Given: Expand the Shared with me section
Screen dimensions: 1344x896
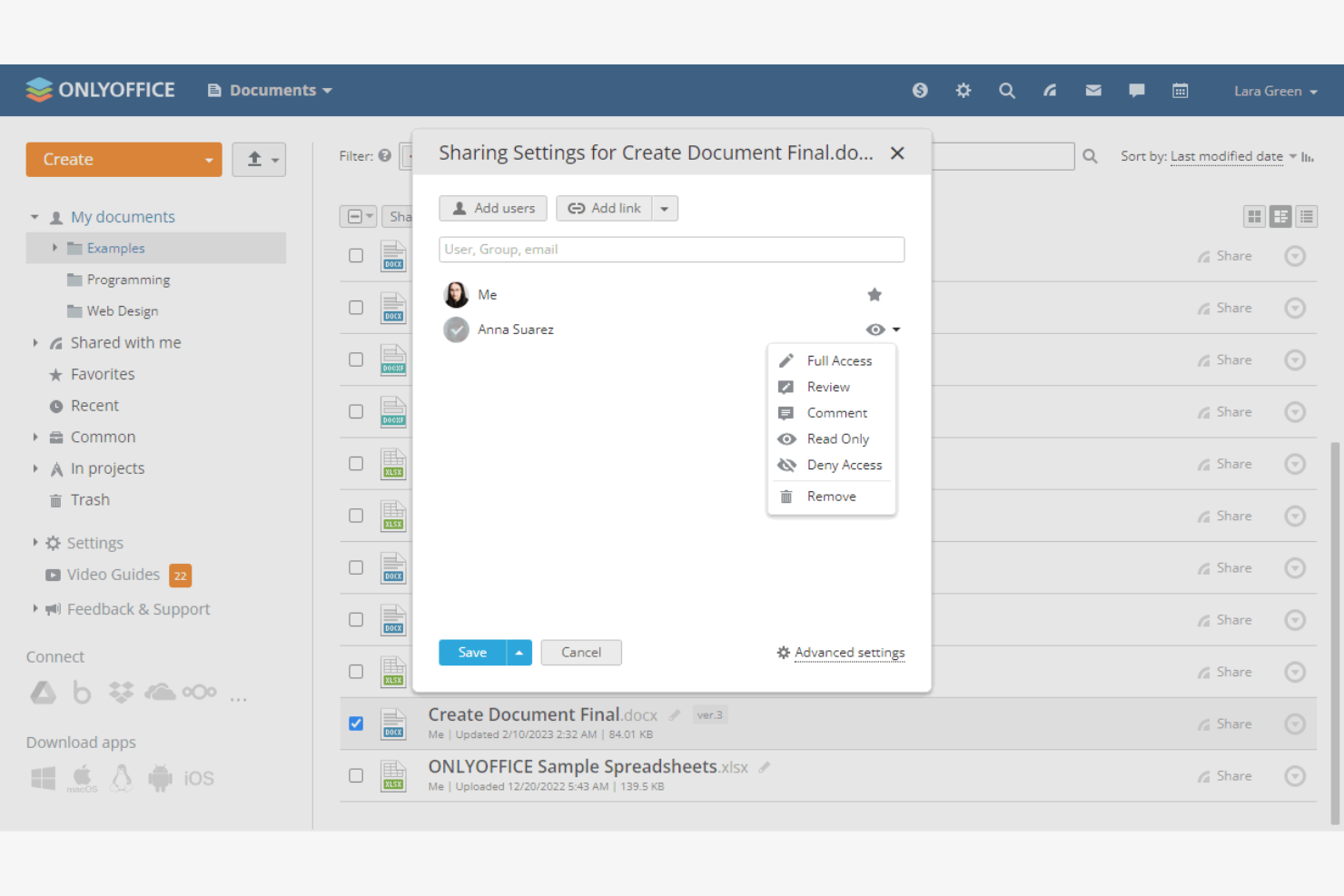Looking at the screenshot, I should (x=35, y=342).
